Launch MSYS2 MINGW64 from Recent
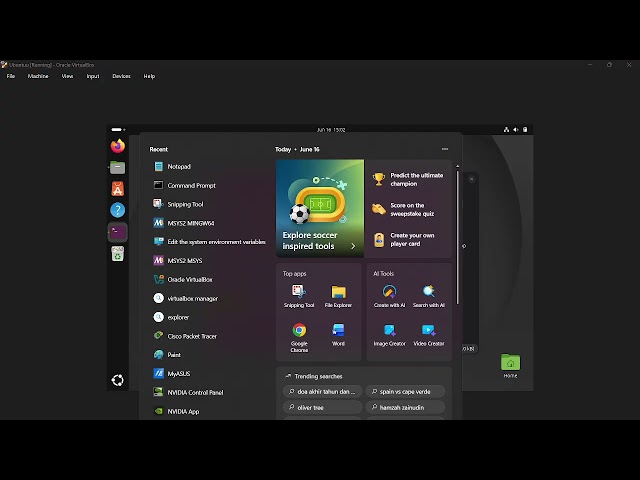 coord(209,223)
